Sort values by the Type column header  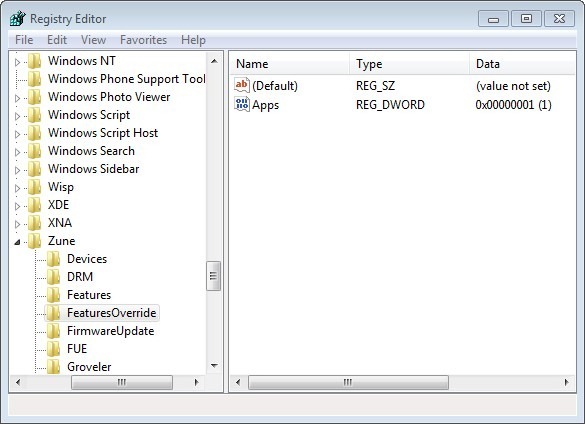pos(409,64)
